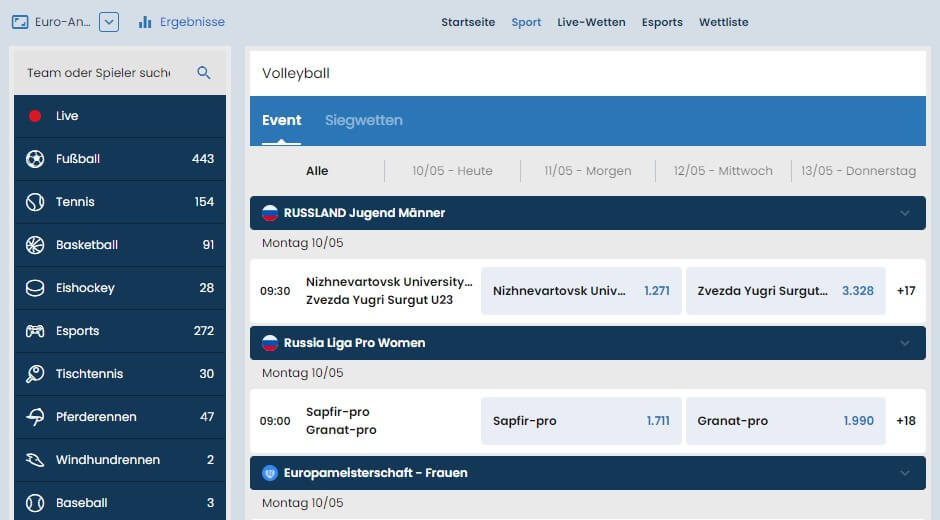Bet on Granat-pro at 1.990
This screenshot has width=940, height=520.
point(785,421)
